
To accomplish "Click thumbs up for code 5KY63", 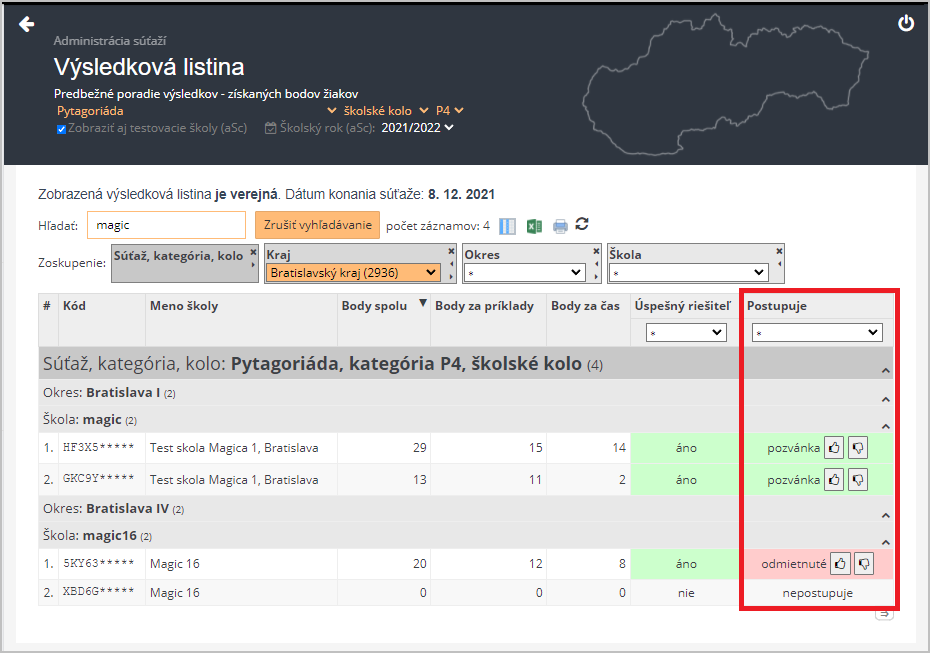I will [840, 563].
